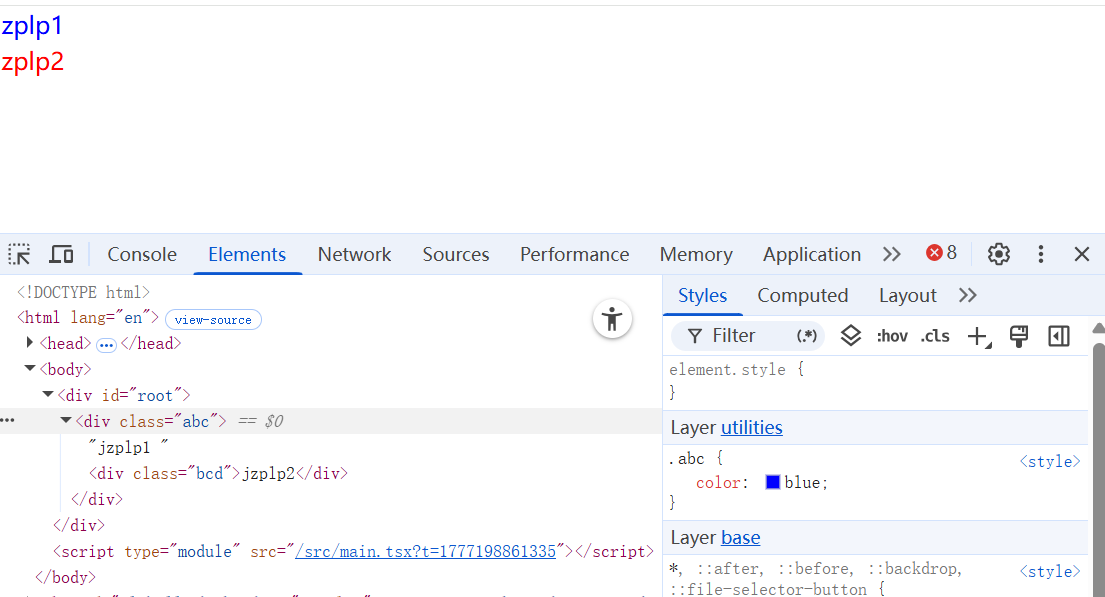The width and height of the screenshot is (1105, 597).
Task: Switch to the Computed sub-tab
Action: (x=803, y=295)
